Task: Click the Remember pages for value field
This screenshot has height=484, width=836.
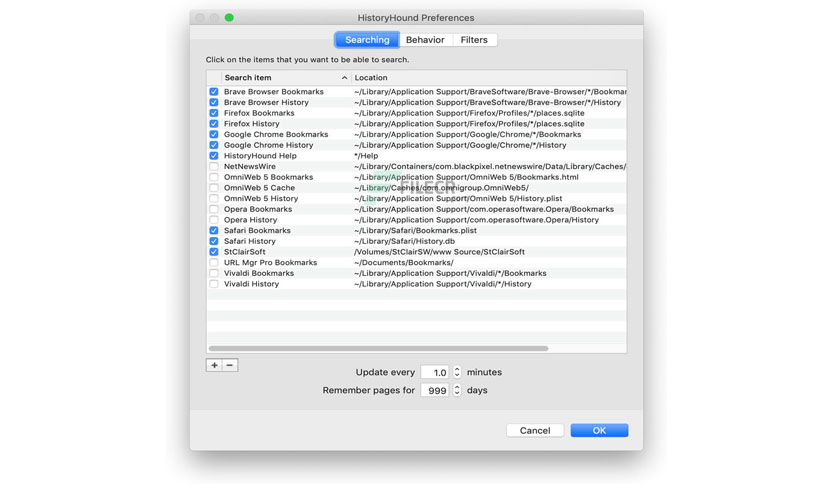Action: (x=436, y=391)
